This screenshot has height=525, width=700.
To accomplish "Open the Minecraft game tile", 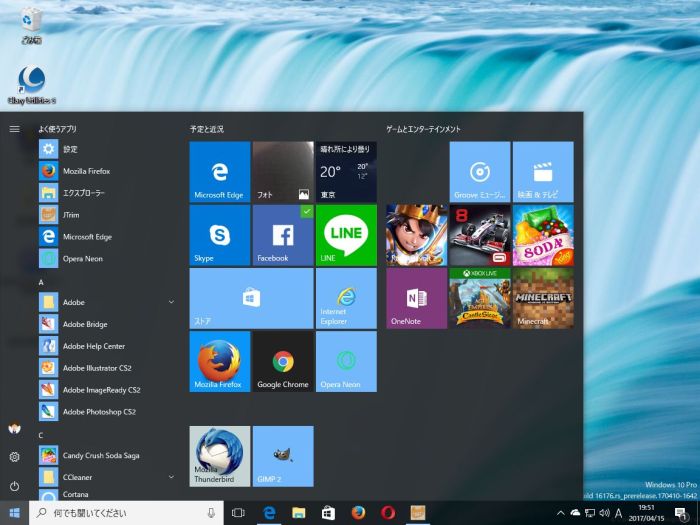I will 543,298.
